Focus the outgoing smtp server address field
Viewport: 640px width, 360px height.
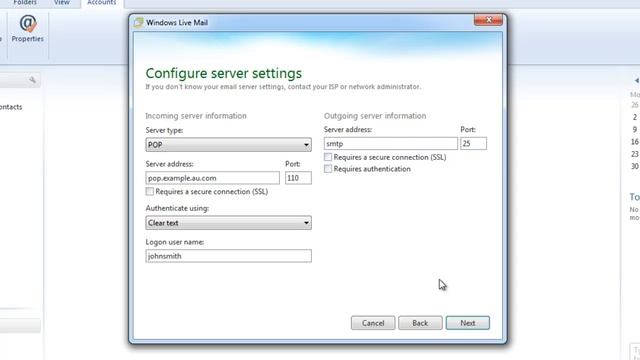pyautogui.click(x=391, y=144)
